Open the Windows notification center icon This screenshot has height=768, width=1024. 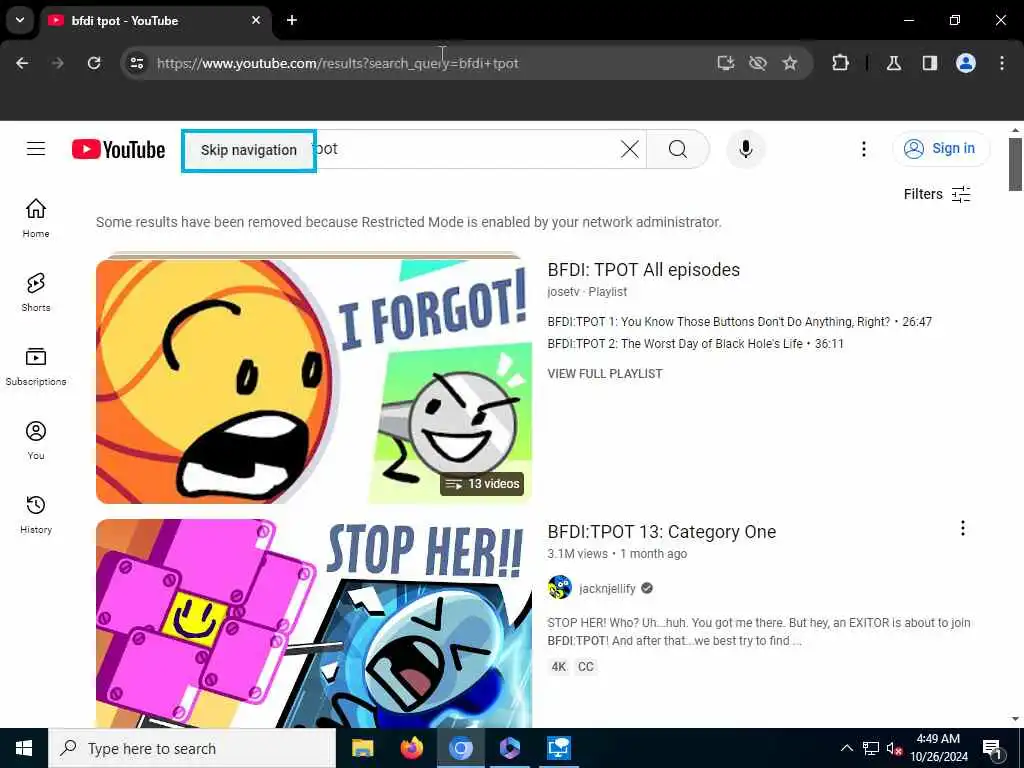coord(993,750)
